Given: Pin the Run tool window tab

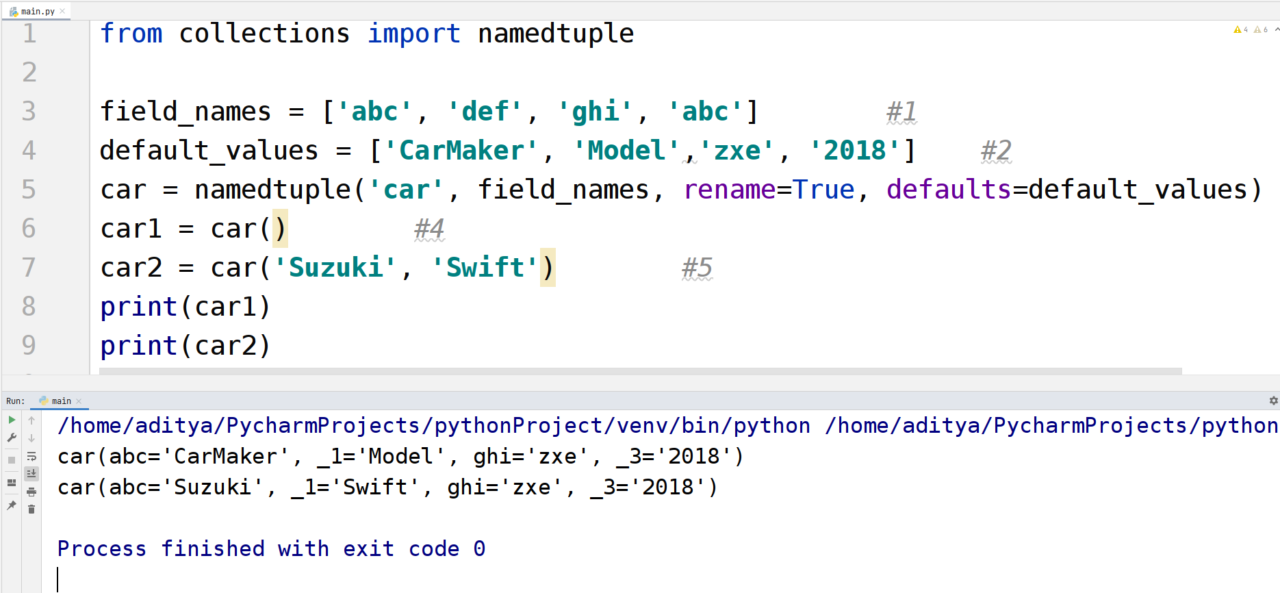Looking at the screenshot, I should (x=11, y=504).
